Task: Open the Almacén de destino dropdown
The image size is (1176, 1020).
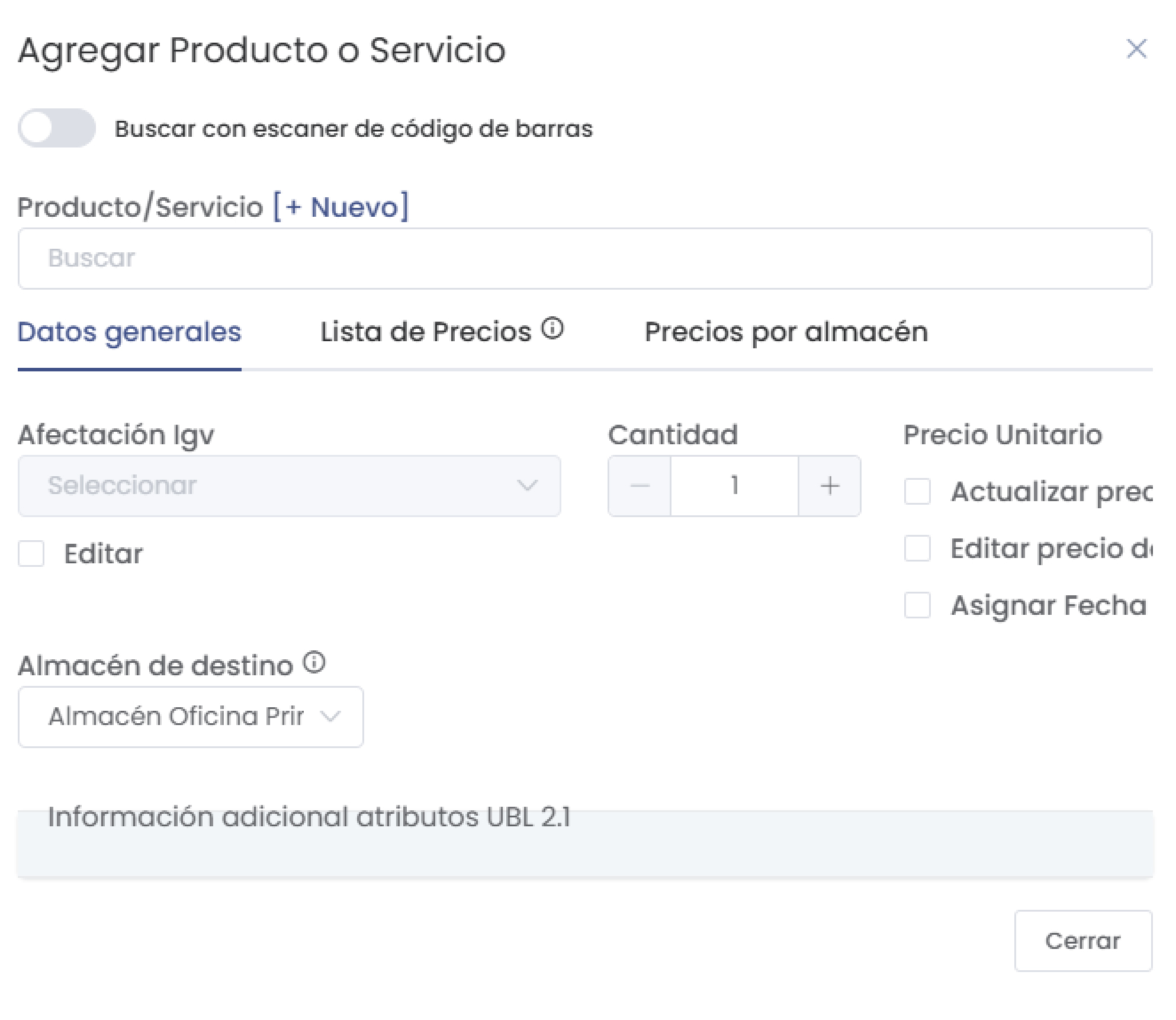Action: pyautogui.click(x=191, y=716)
